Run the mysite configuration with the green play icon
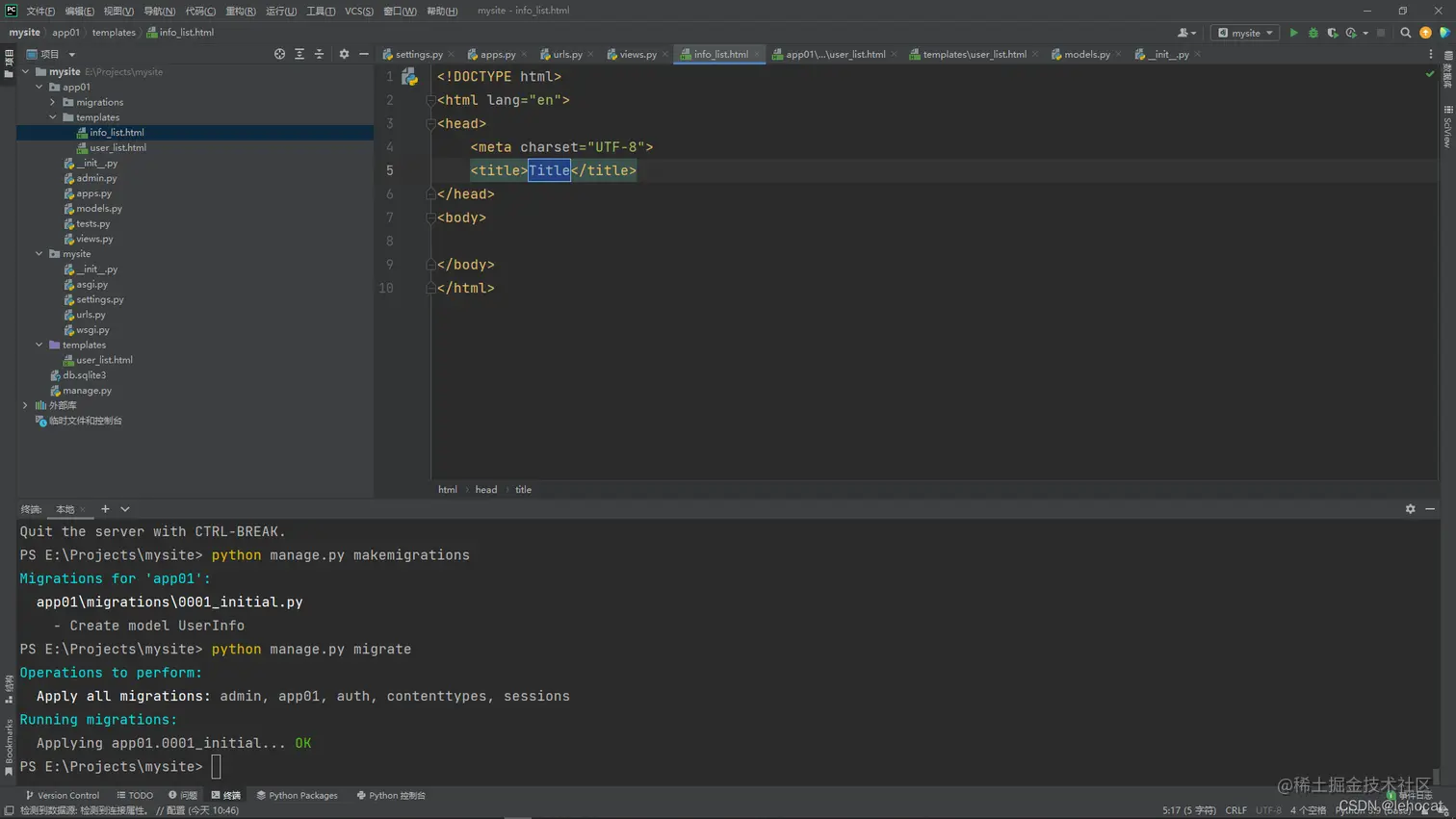1456x819 pixels. [x=1293, y=33]
